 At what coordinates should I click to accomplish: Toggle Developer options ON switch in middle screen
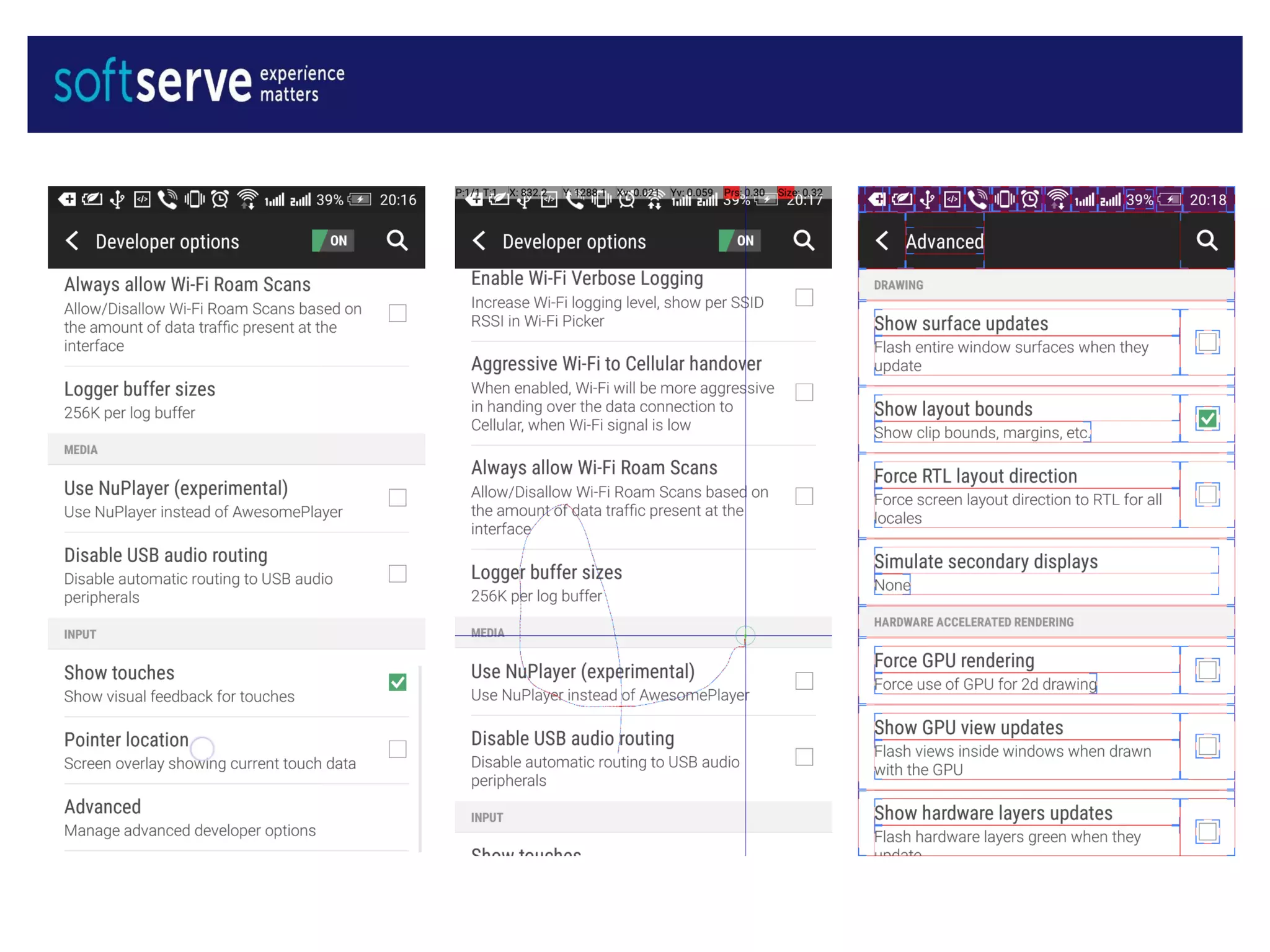[x=740, y=240]
